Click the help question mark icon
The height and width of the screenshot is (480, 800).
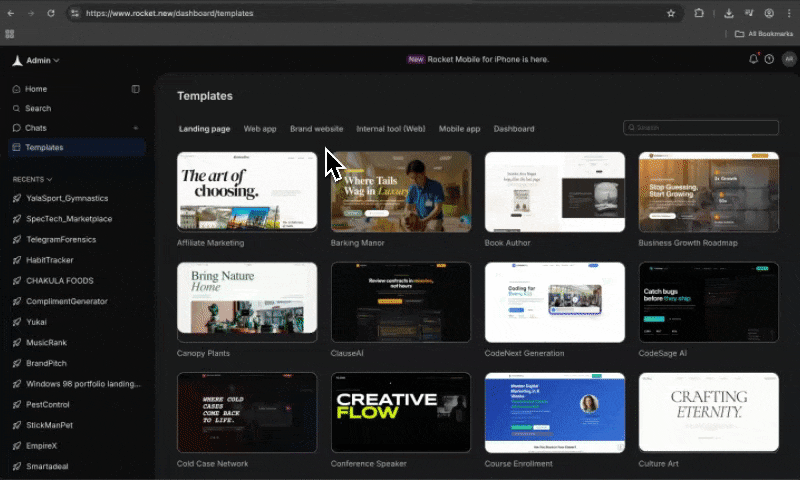pos(769,60)
